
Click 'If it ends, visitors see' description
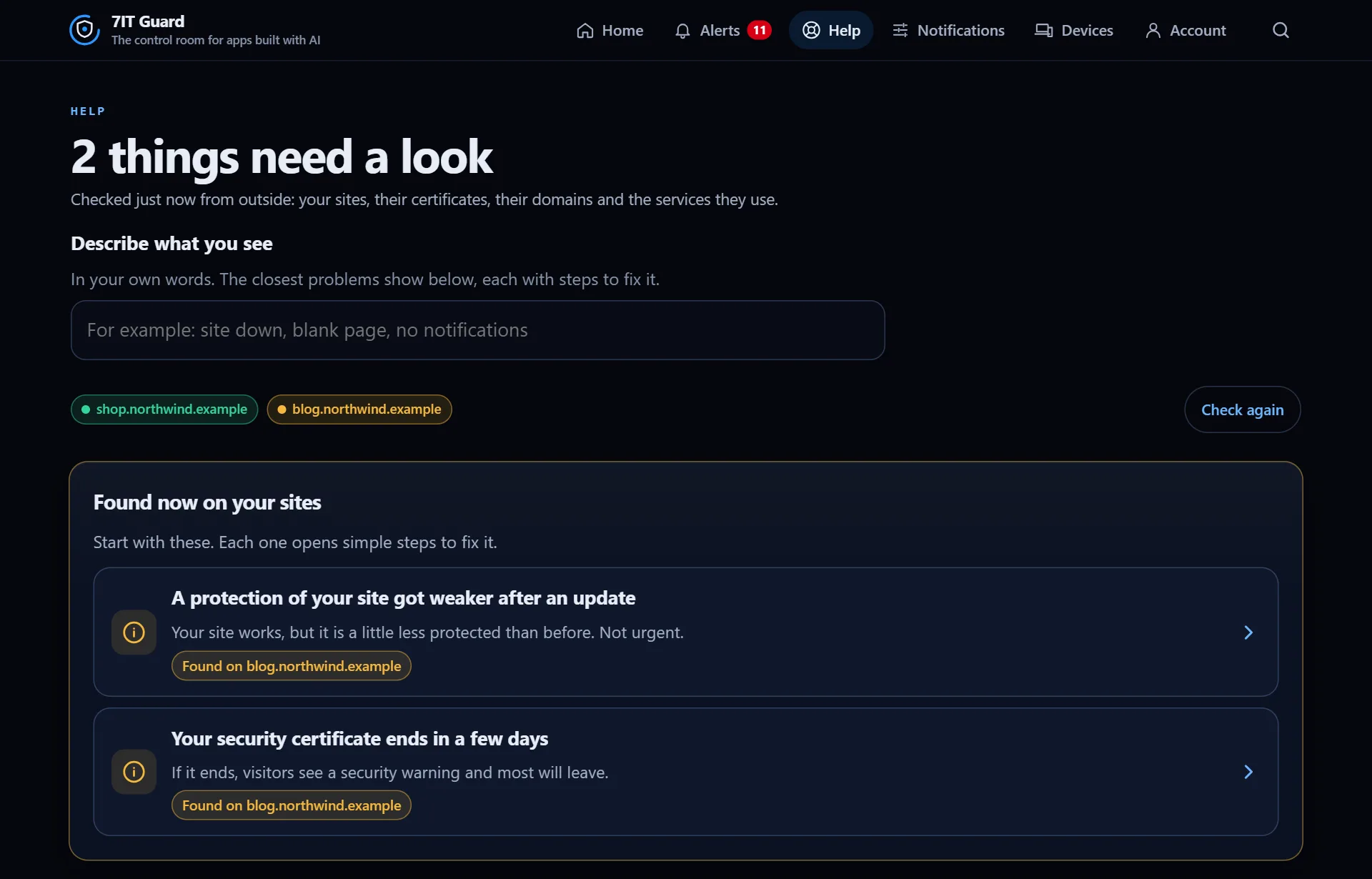coord(390,773)
